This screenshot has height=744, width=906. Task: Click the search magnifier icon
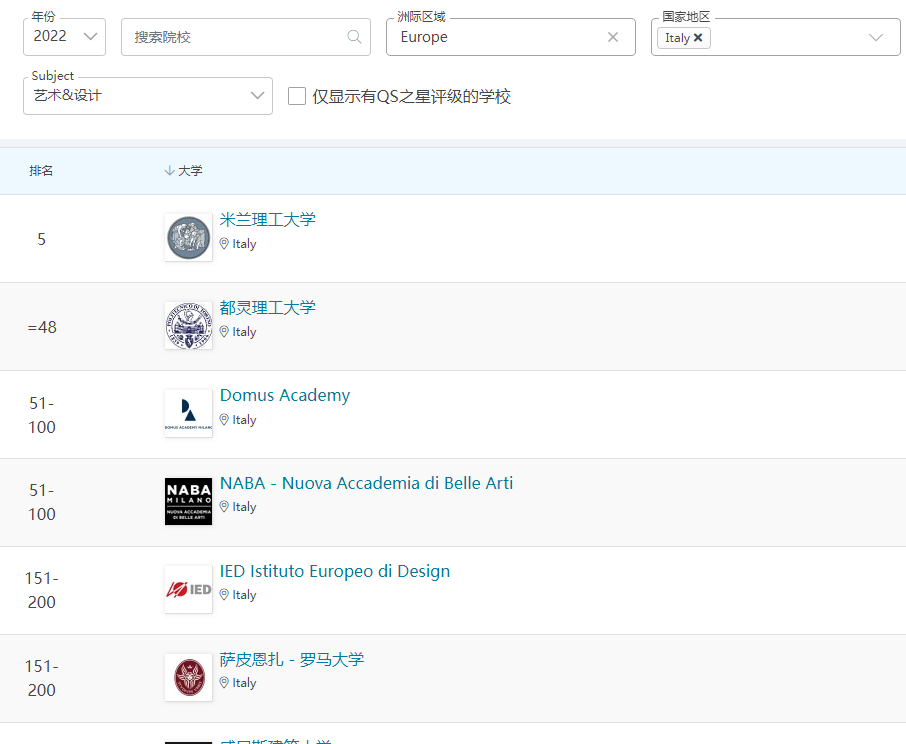click(354, 37)
